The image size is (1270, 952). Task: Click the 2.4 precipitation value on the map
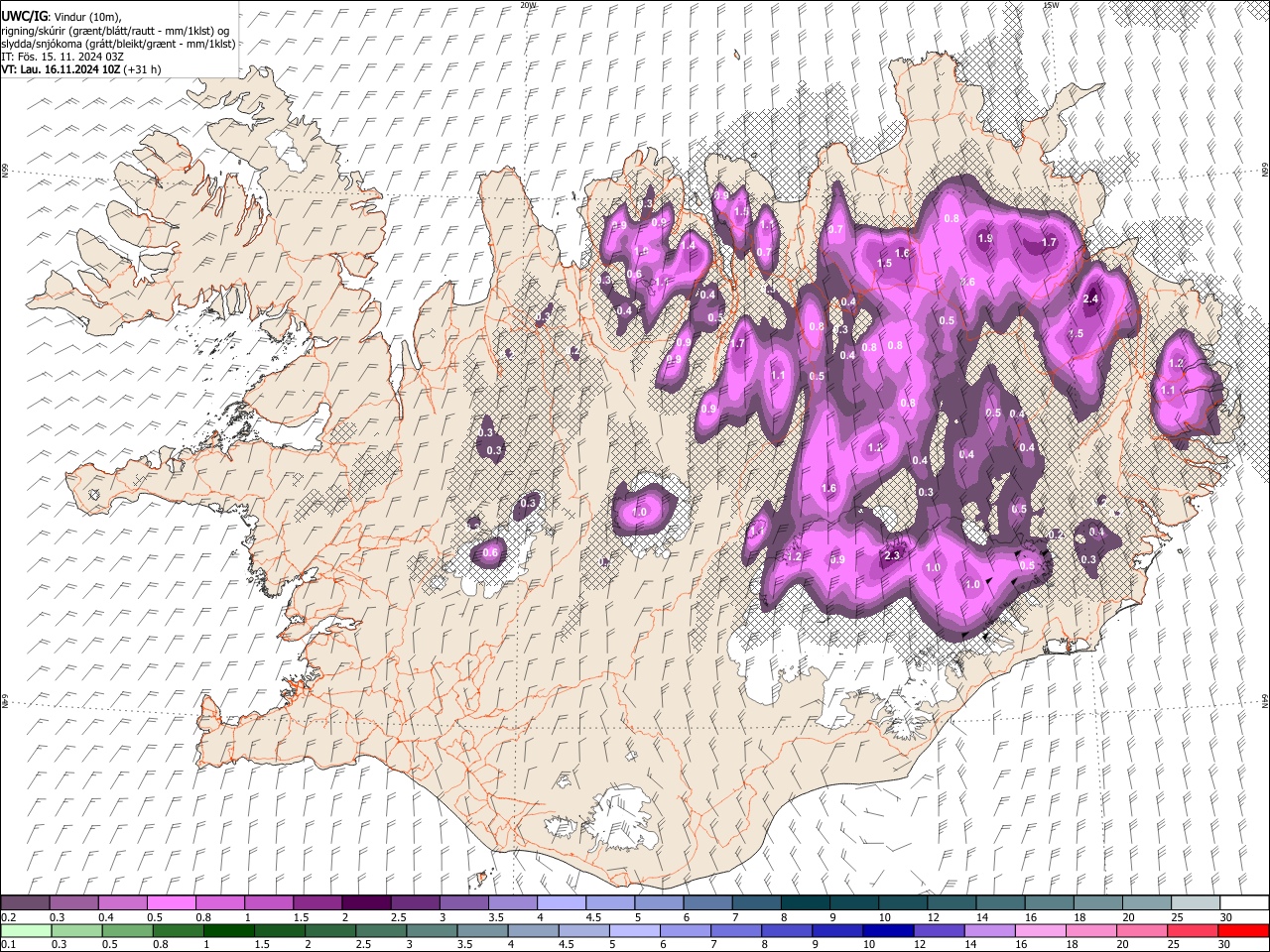1092,299
